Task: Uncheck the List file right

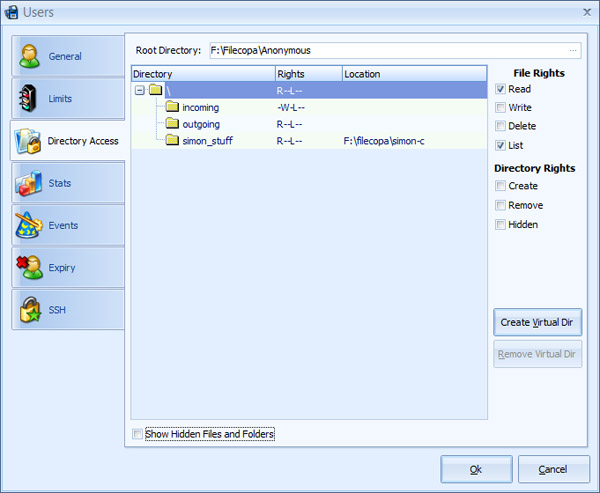Action: (500, 145)
